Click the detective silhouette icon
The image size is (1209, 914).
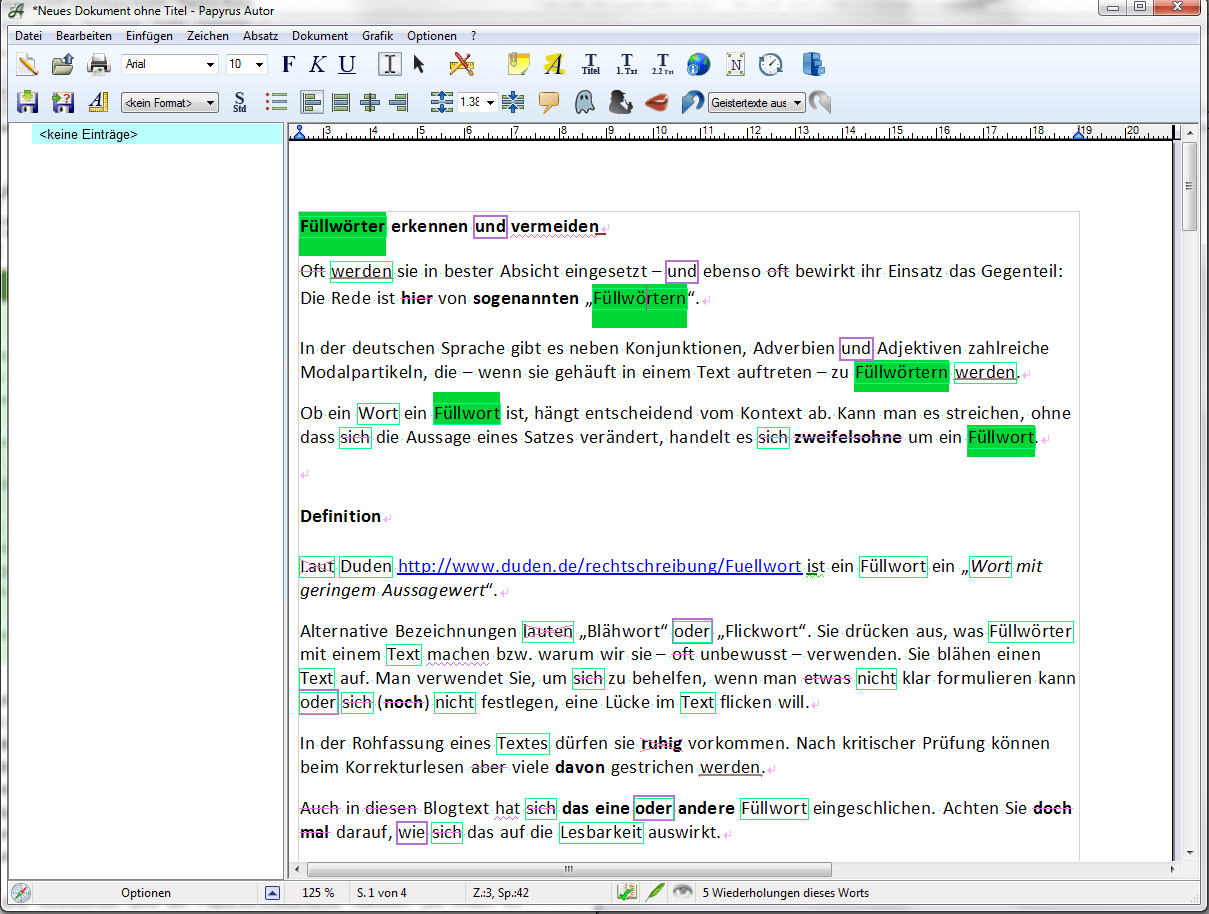pos(620,102)
